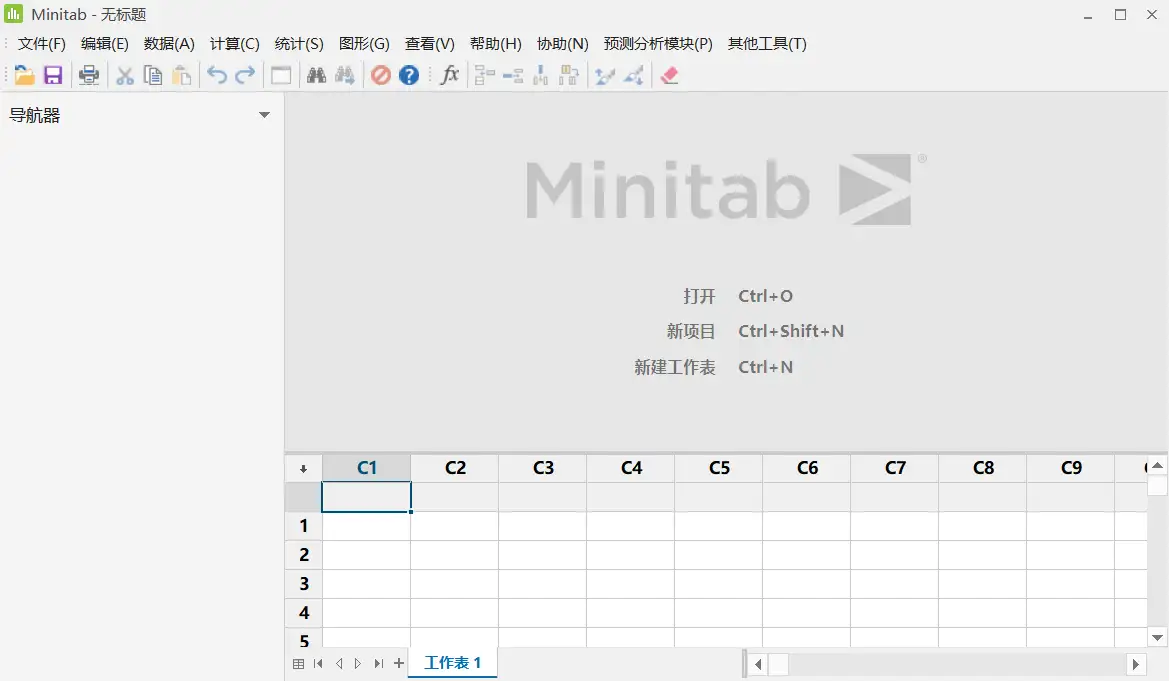Add a new worksheet with plus icon
The width and height of the screenshot is (1169, 681).
(x=399, y=663)
